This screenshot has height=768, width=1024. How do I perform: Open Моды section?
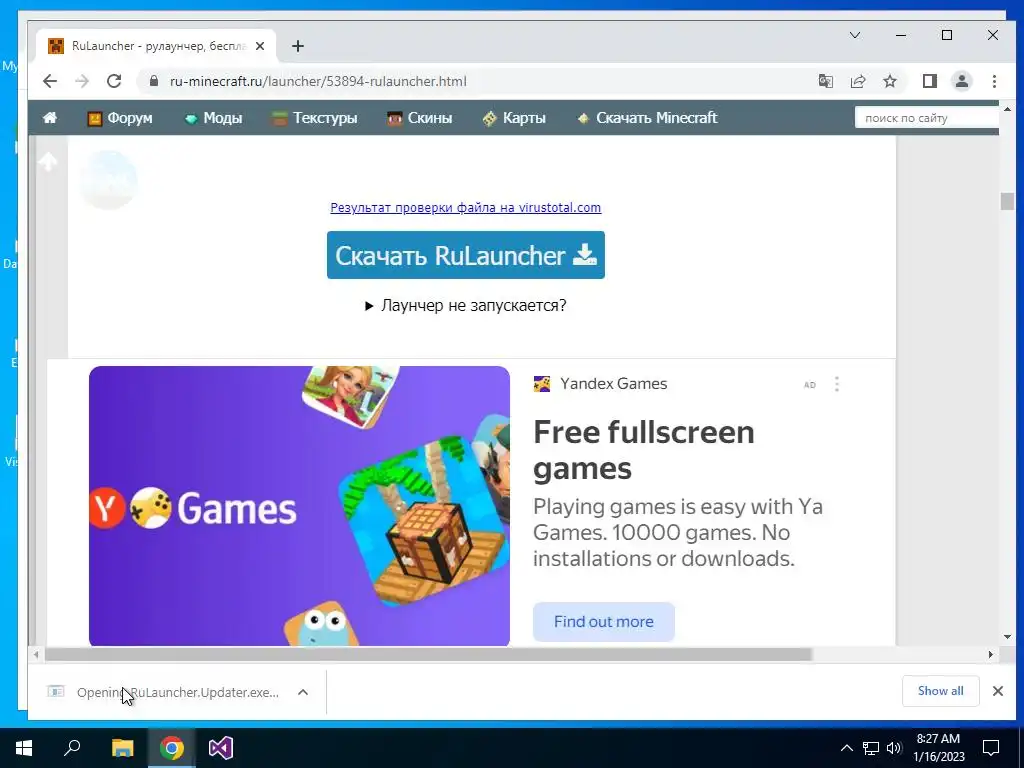(x=214, y=118)
